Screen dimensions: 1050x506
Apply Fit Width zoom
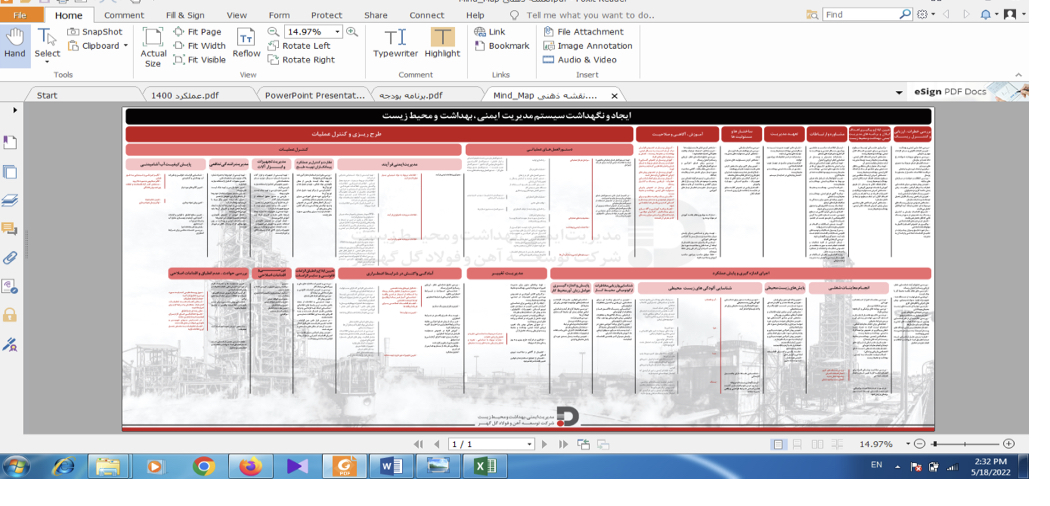(199, 46)
